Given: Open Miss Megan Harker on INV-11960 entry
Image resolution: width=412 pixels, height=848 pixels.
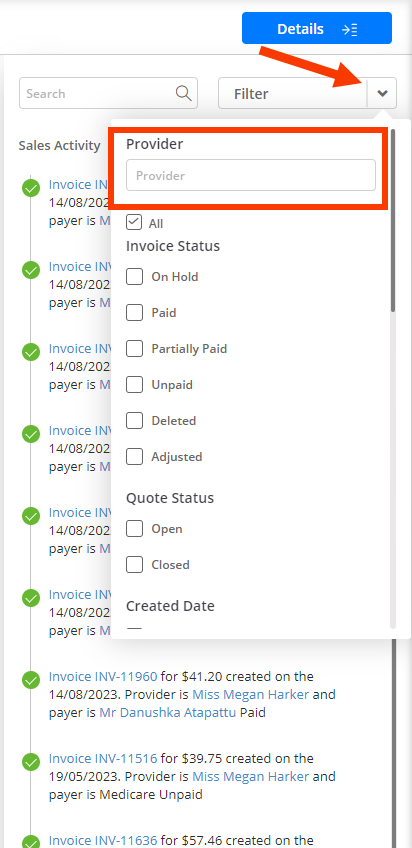Looking at the screenshot, I should point(250,694).
